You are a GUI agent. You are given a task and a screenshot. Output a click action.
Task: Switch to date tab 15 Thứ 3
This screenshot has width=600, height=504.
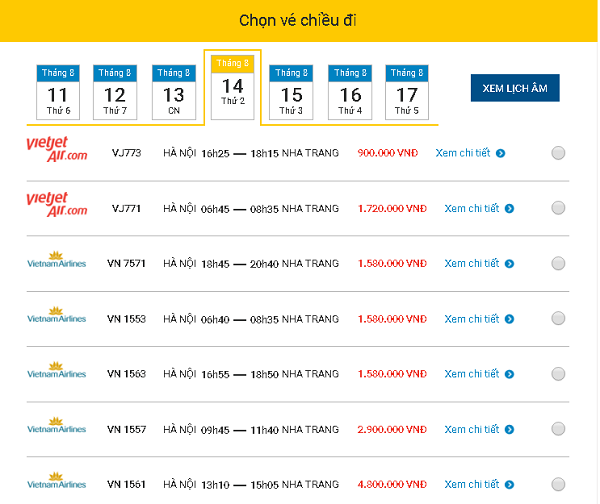(x=290, y=92)
